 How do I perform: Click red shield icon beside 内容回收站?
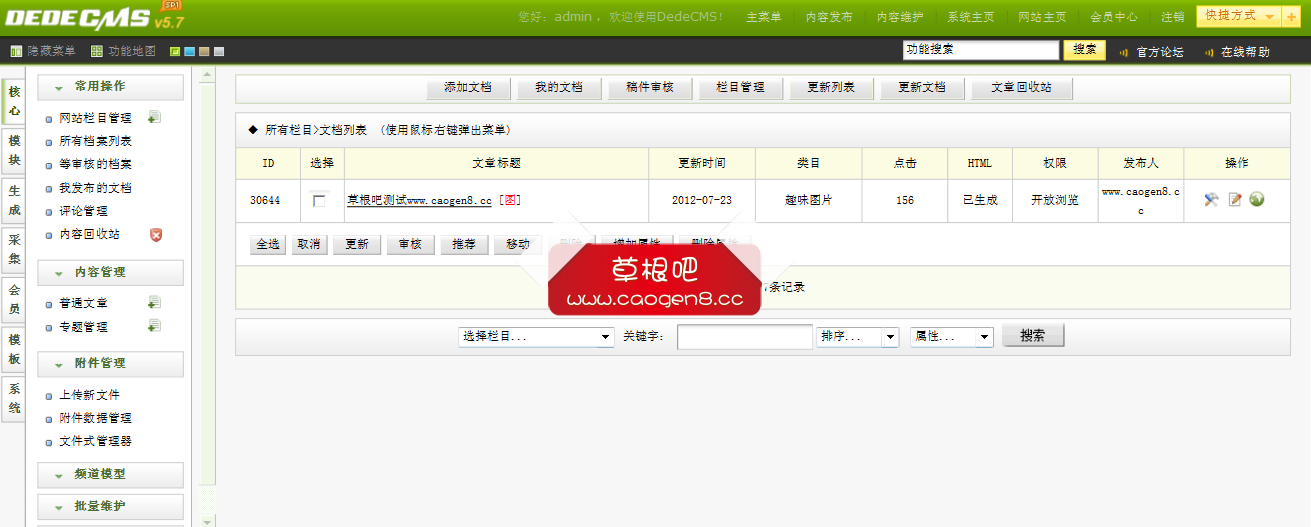pyautogui.click(x=155, y=234)
